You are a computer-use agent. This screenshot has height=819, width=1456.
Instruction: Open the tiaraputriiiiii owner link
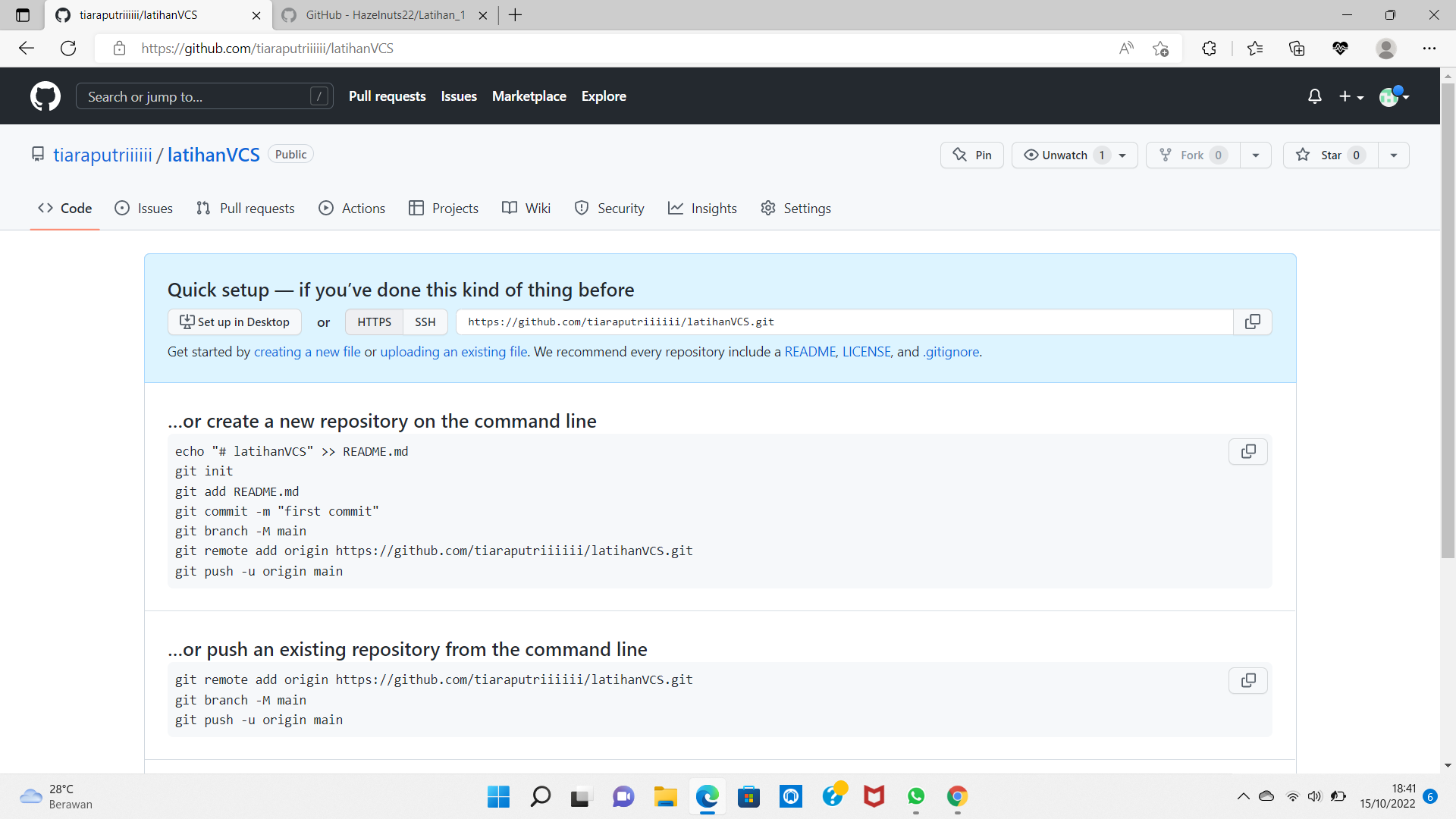coord(102,155)
